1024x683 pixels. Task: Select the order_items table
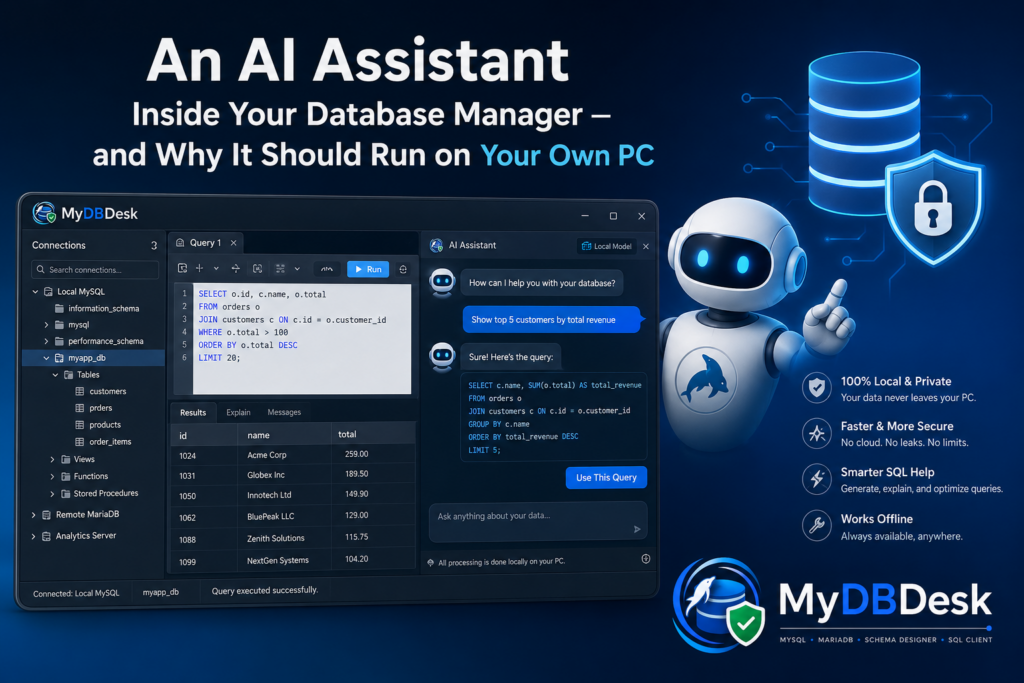(110, 441)
